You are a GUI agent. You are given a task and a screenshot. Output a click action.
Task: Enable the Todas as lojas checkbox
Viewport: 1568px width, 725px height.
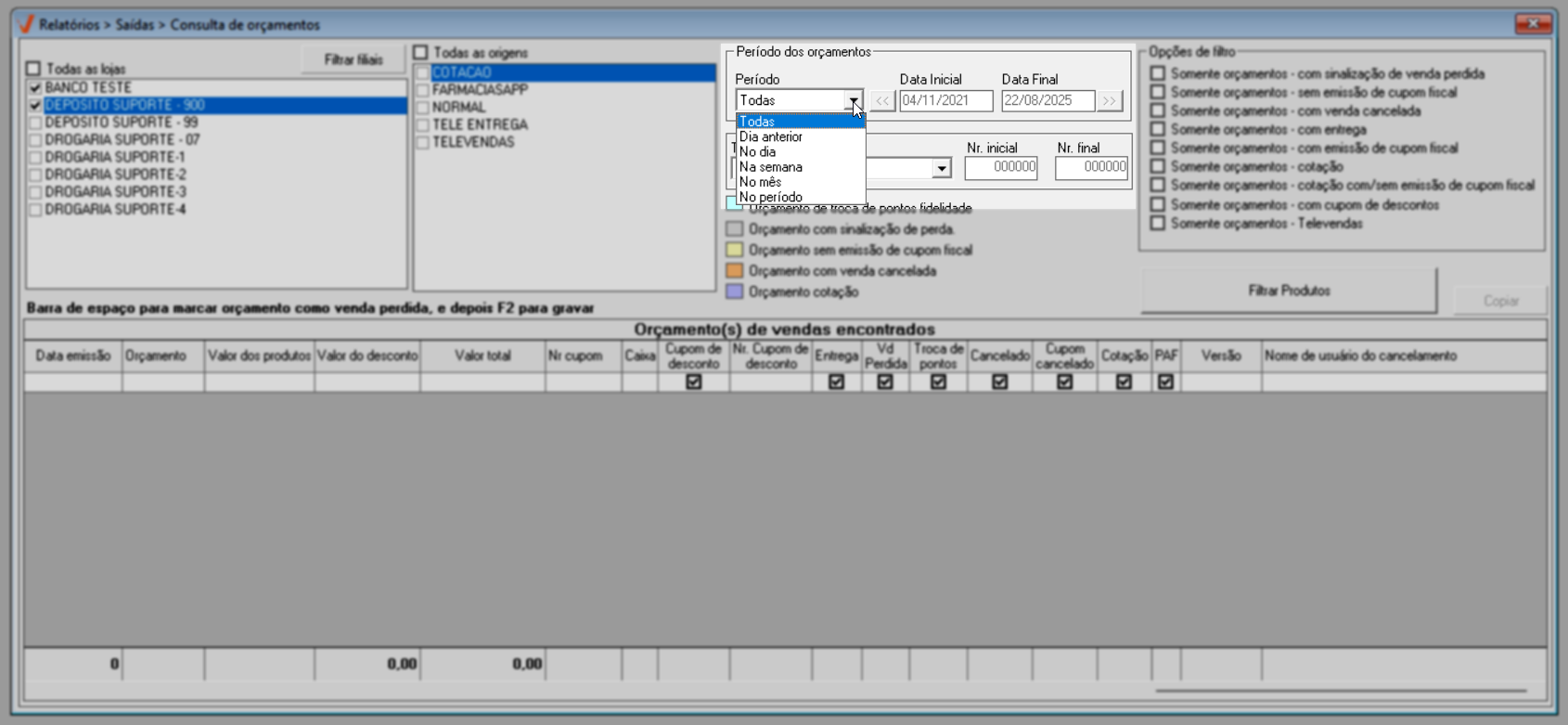[x=34, y=69]
